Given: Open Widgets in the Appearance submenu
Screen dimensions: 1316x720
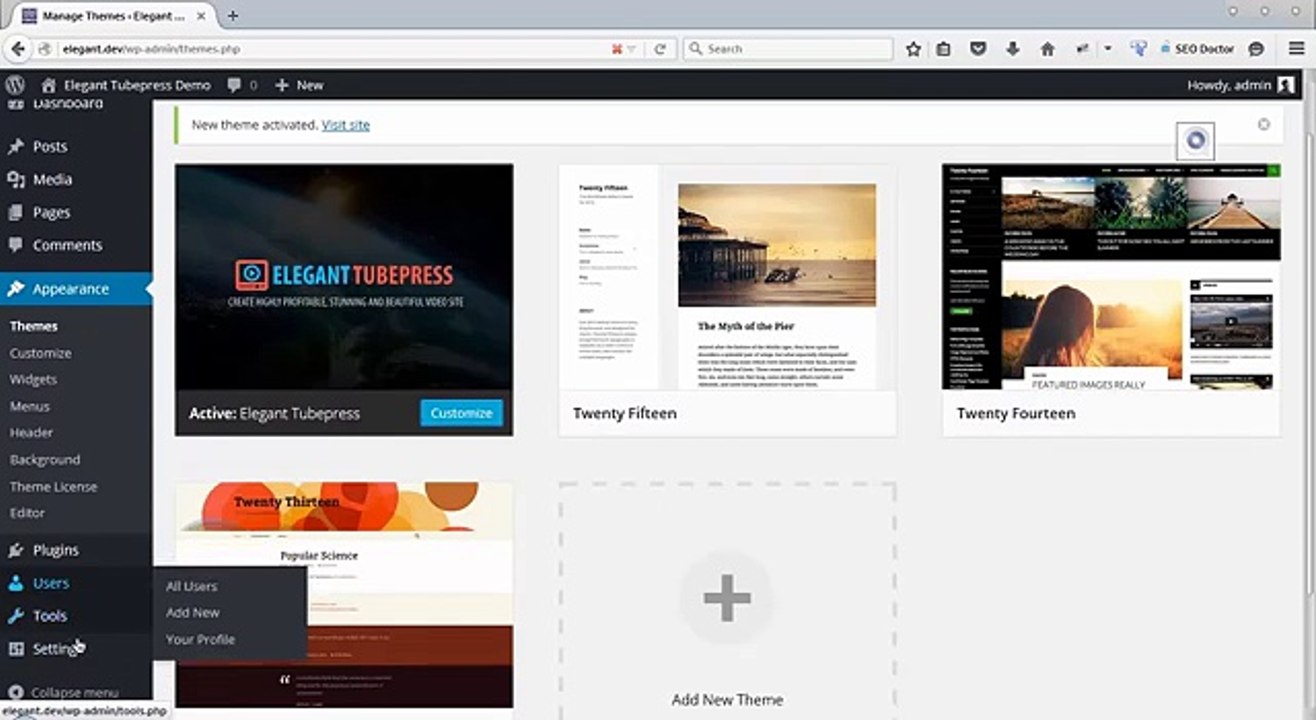Looking at the screenshot, I should (x=33, y=380).
